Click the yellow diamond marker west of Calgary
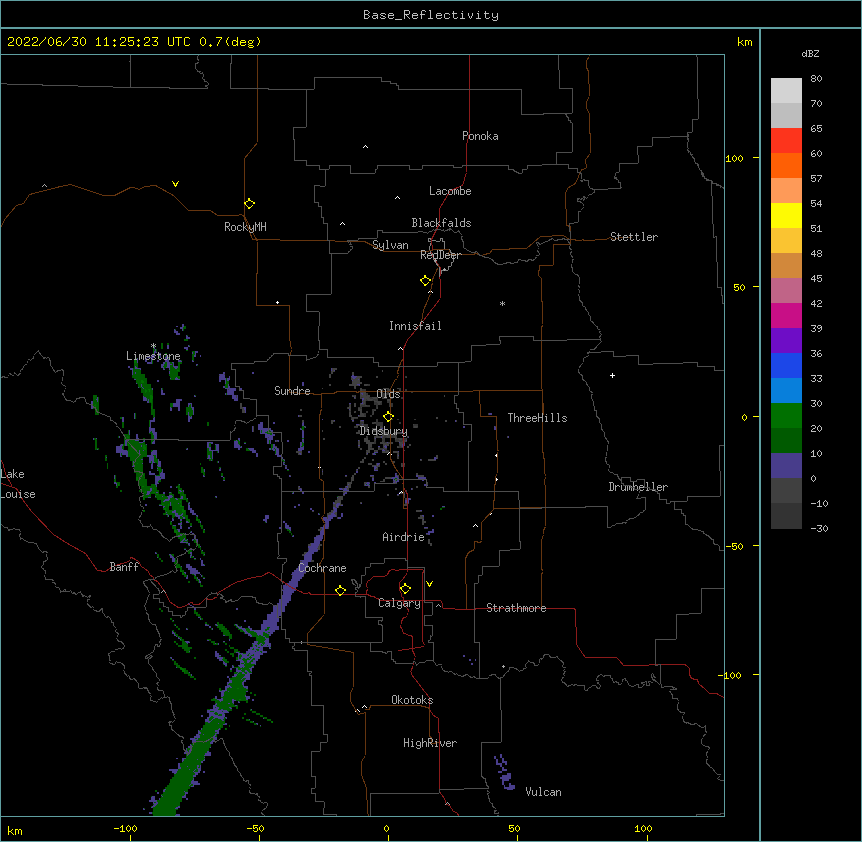The width and height of the screenshot is (862, 842). click(340, 591)
